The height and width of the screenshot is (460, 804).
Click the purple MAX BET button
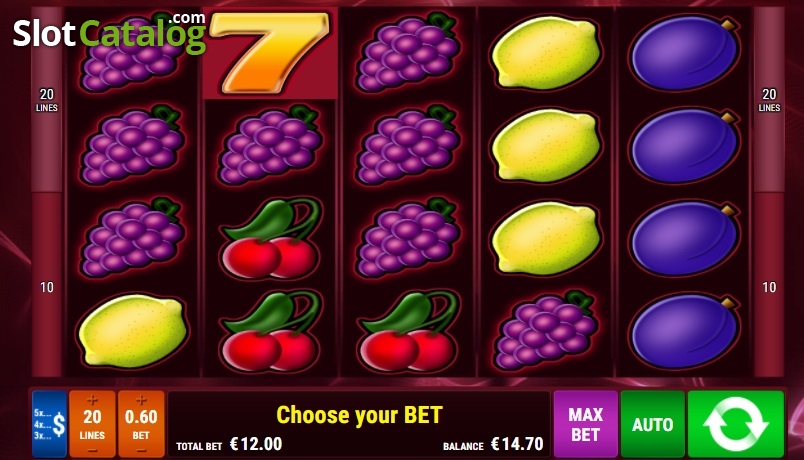[586, 424]
